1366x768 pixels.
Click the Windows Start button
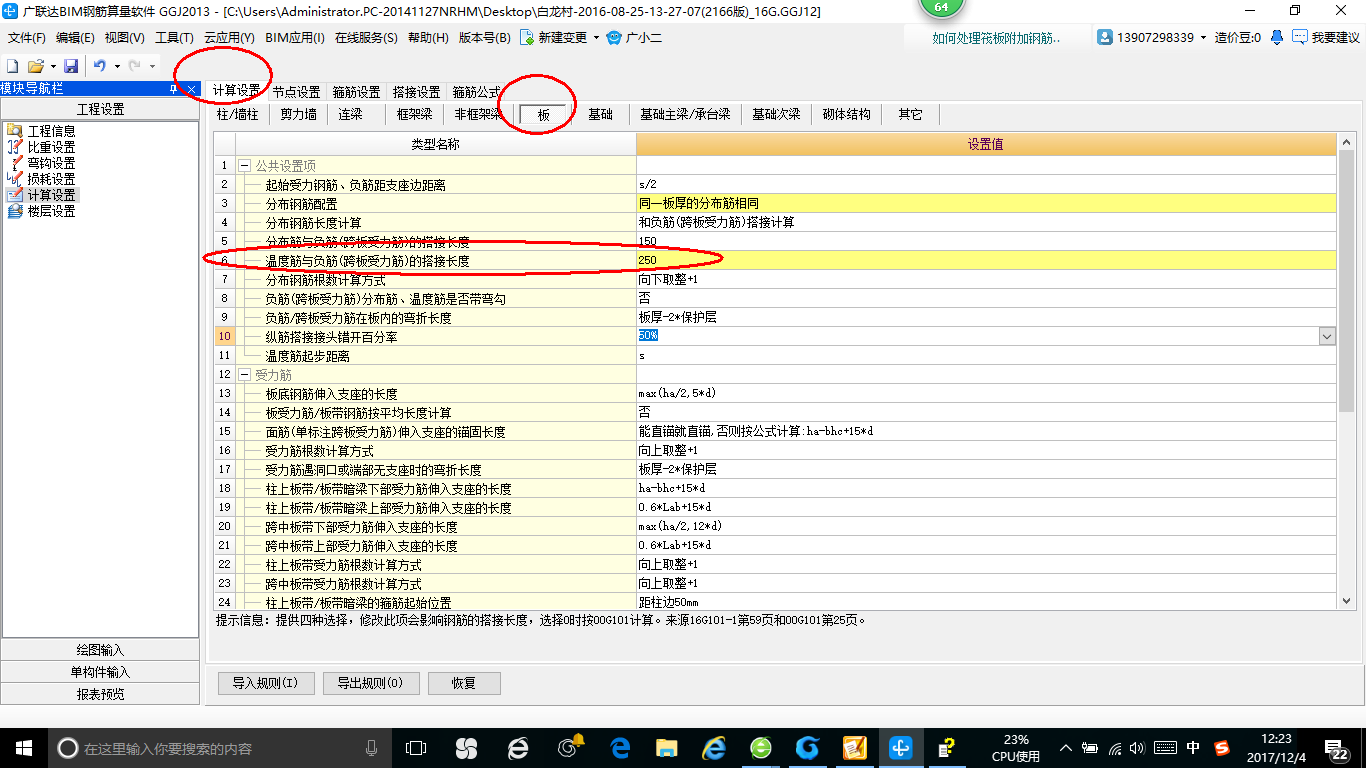click(x=23, y=748)
